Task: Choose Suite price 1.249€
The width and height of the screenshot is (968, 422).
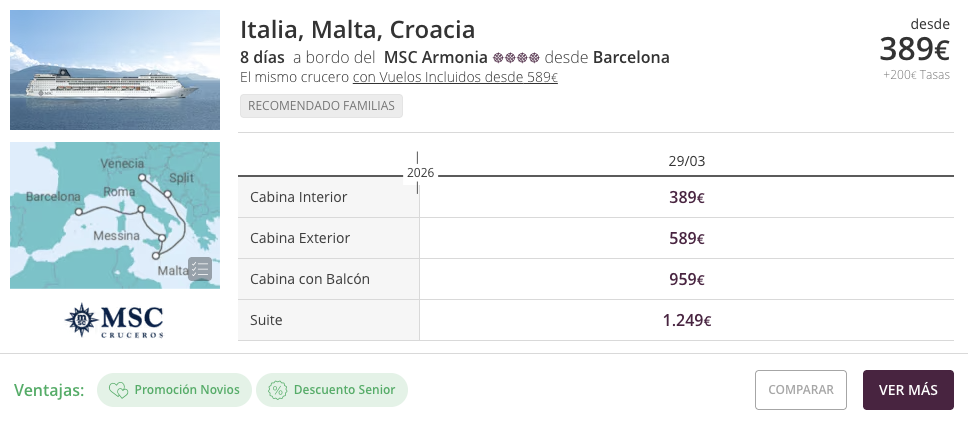Action: click(x=687, y=321)
